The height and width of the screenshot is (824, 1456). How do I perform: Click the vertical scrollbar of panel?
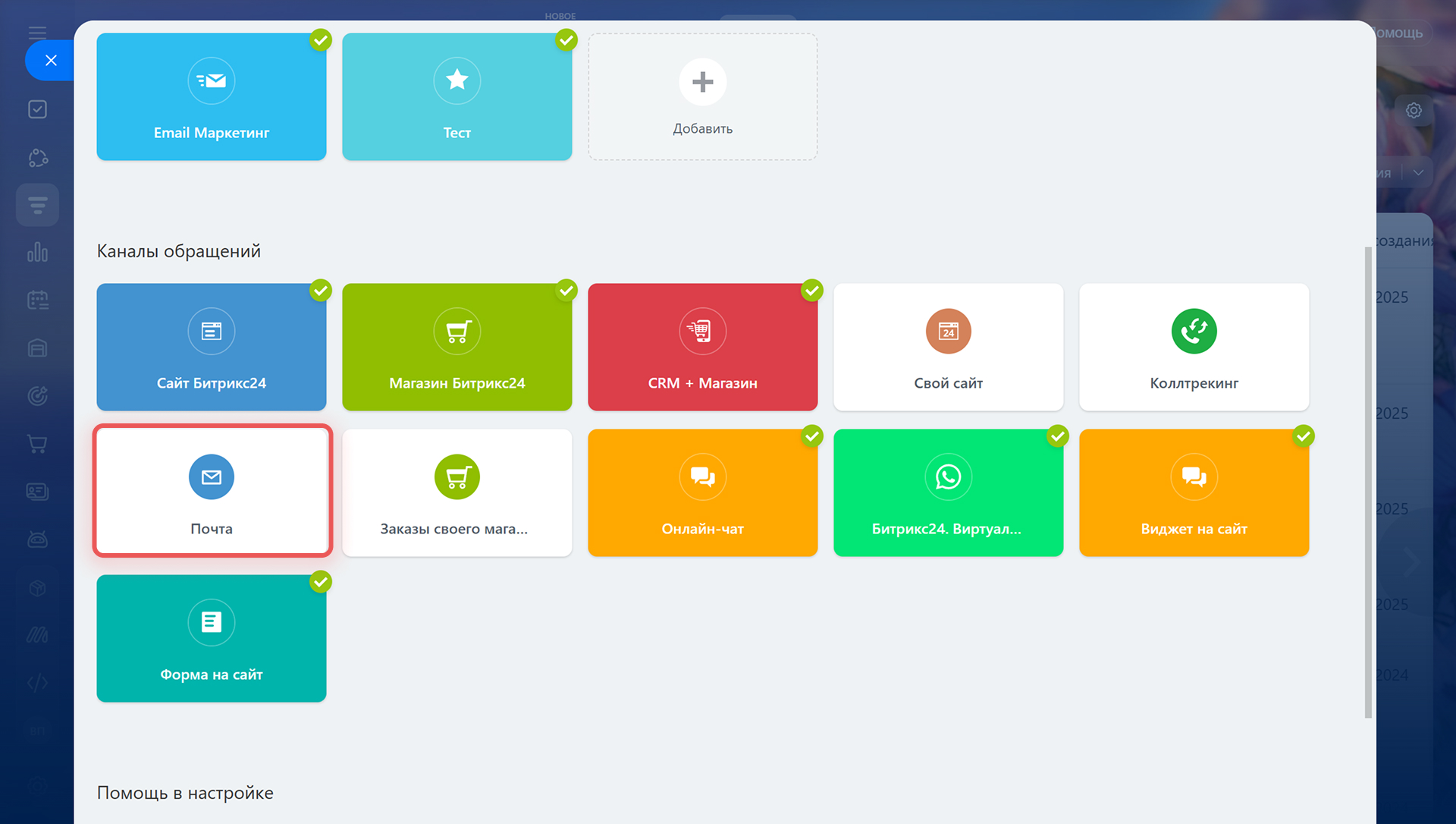[1368, 482]
